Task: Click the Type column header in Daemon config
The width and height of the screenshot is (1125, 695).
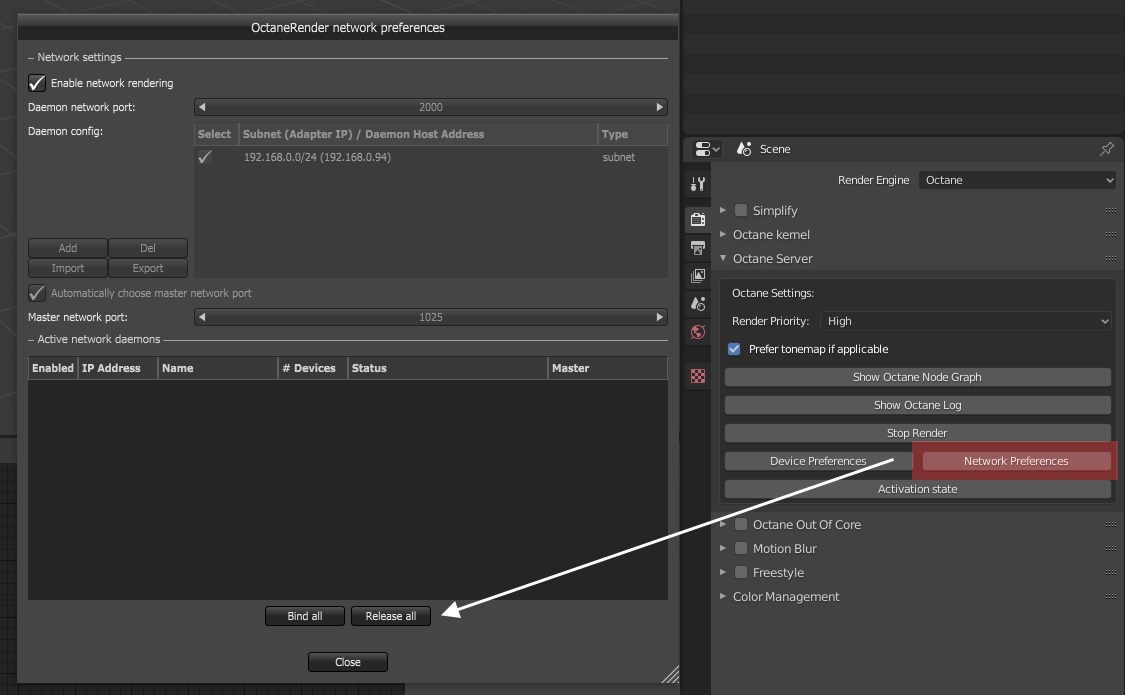Action: tap(633, 134)
